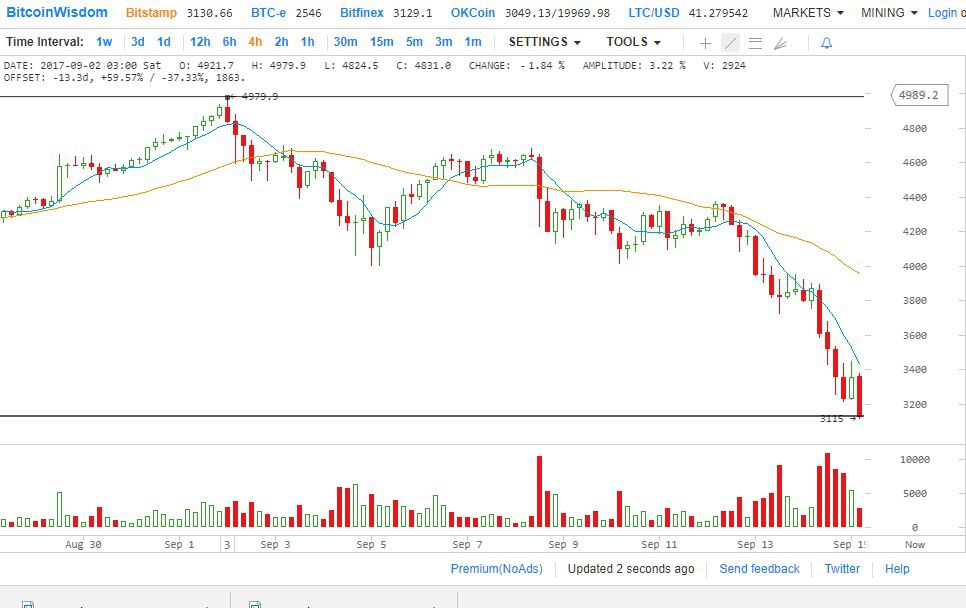Click the Sep 13 date label

[755, 545]
